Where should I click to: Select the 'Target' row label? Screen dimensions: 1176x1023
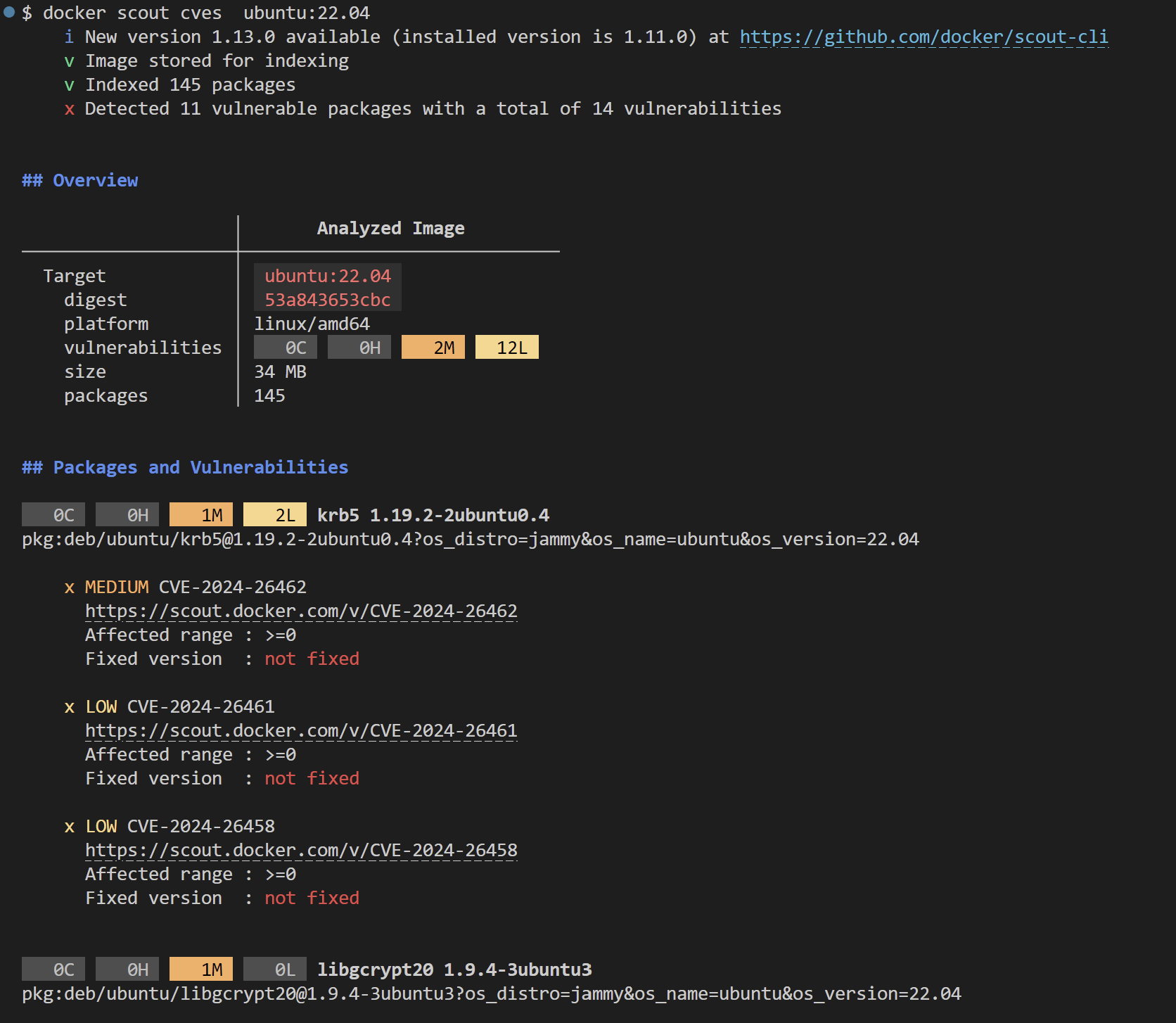pyautogui.click(x=74, y=276)
